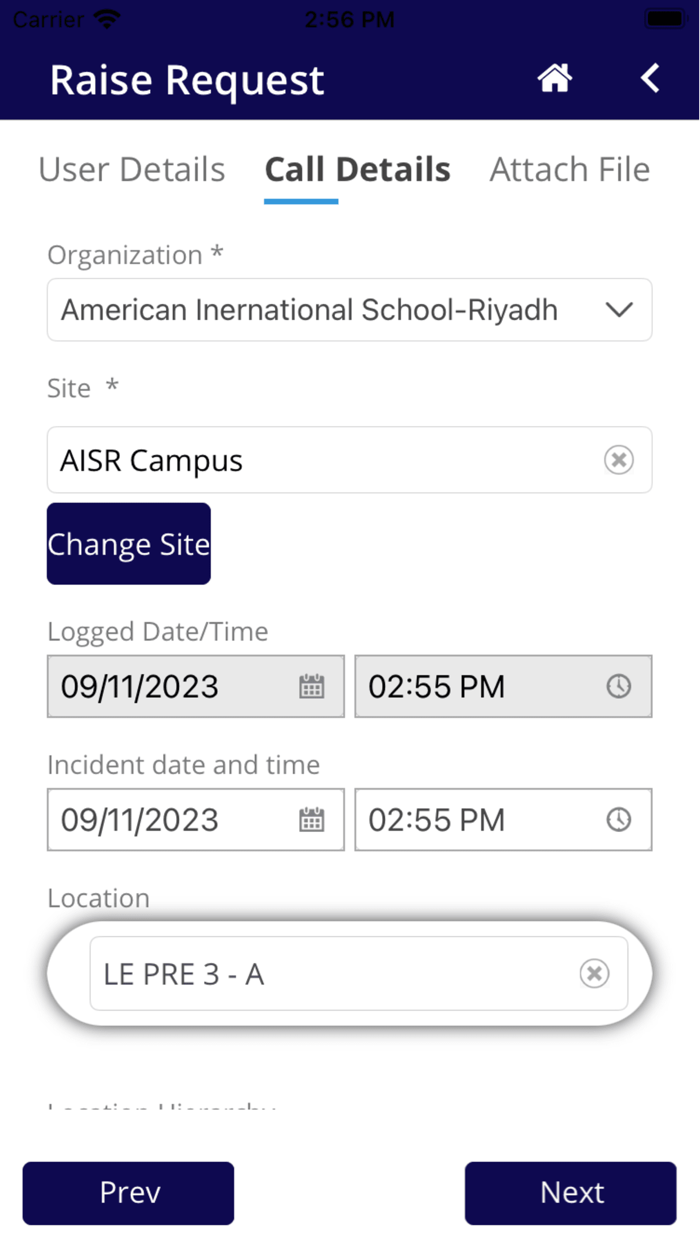Image resolution: width=700 pixels, height=1244 pixels.
Task: Tap the Wi-Fi icon in the status bar
Action: click(108, 17)
